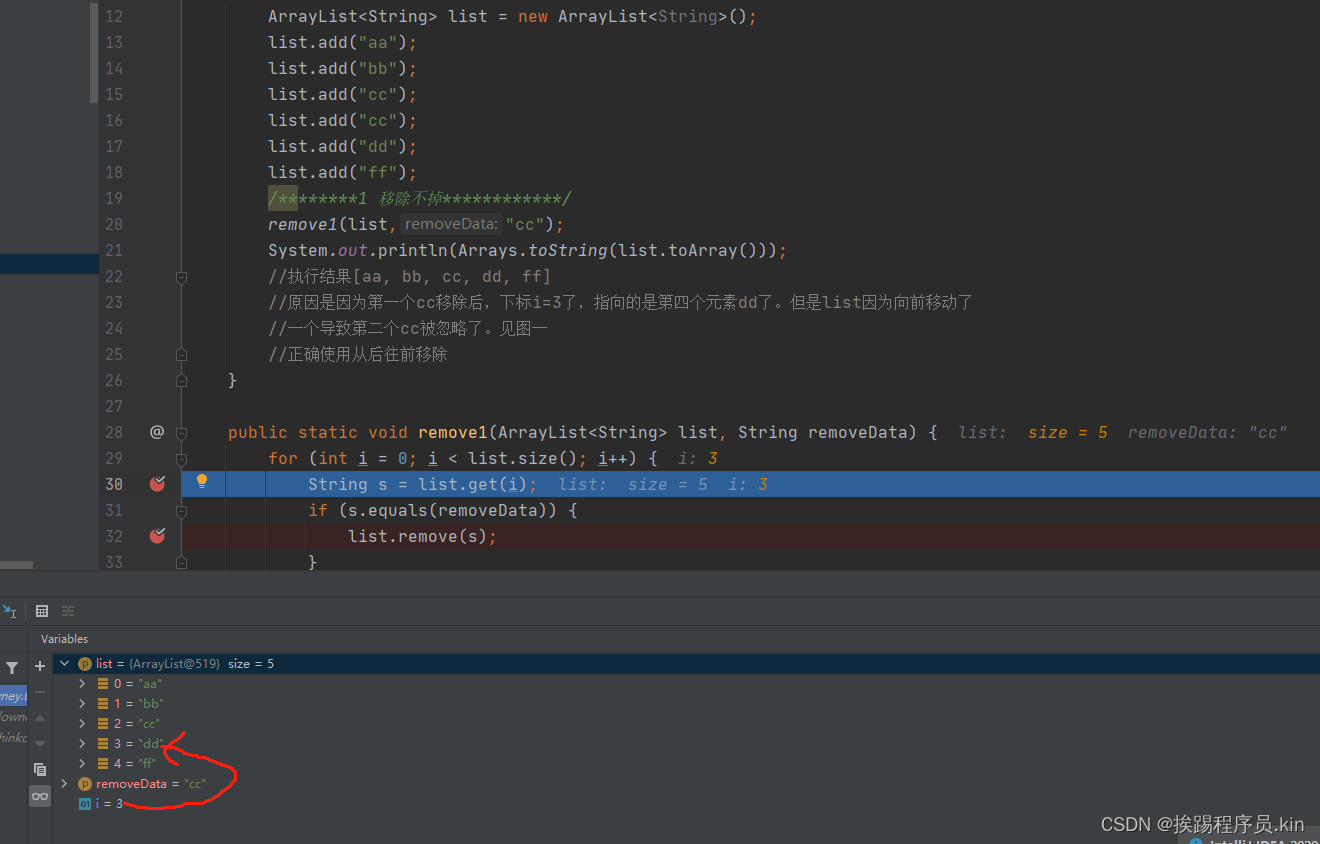Click the @ gutter icon on line 28

157,432
